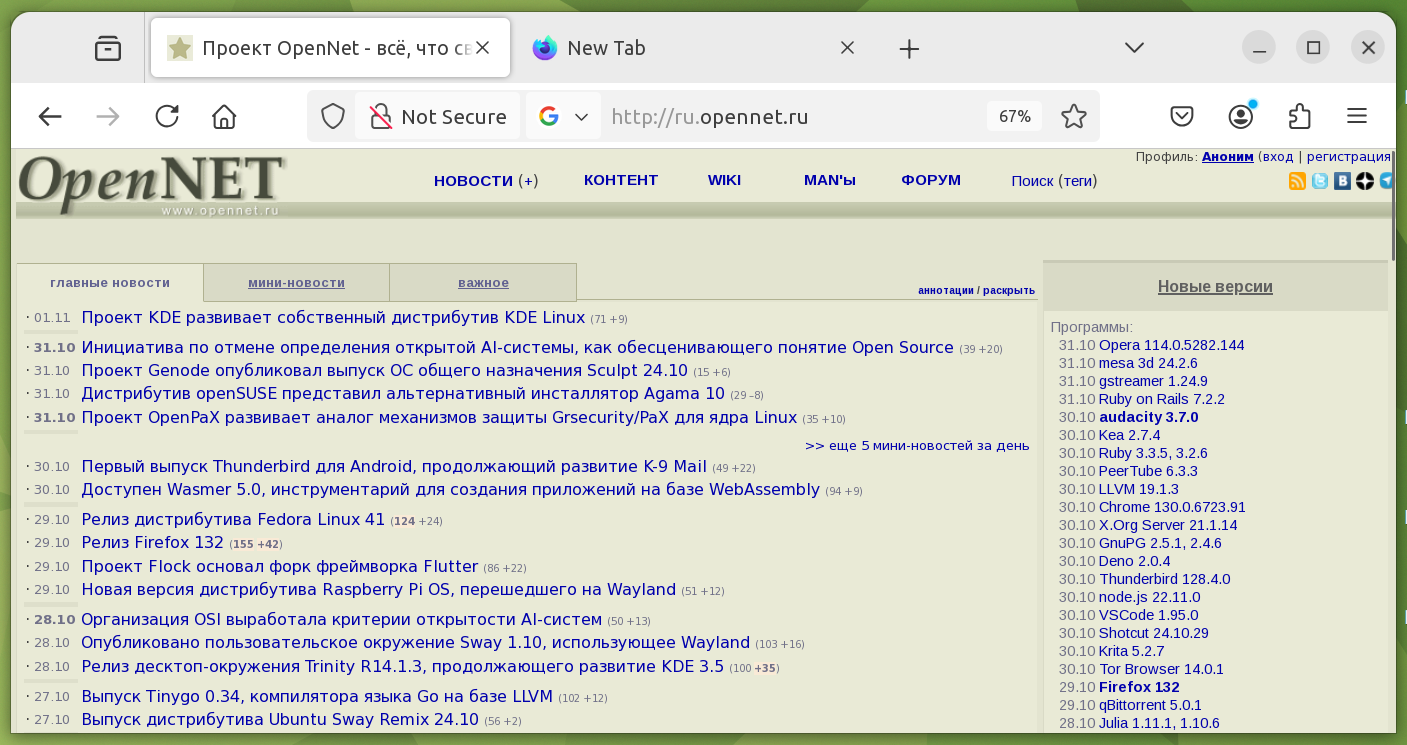
Task: Open the Pocket save button
Action: click(x=1182, y=117)
